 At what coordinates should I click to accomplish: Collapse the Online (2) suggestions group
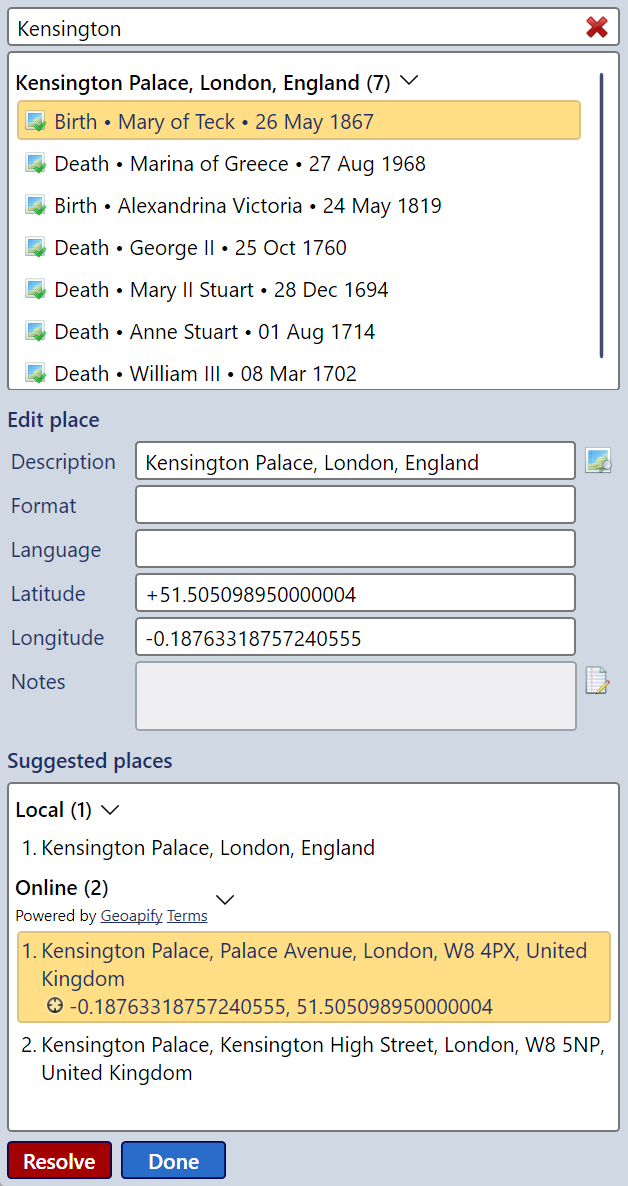click(x=226, y=899)
